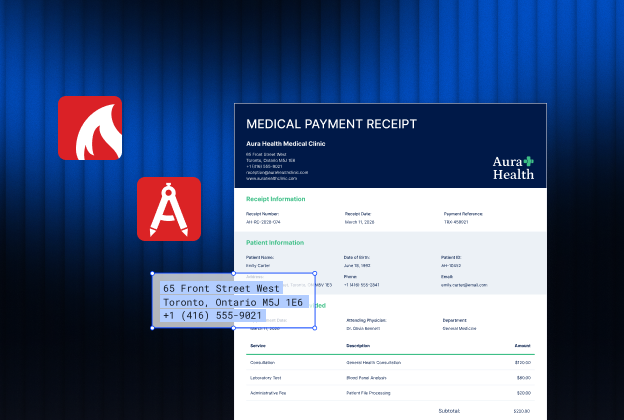Click the "Payment Reference:" label
Viewport: 624px width, 420px height.
click(463, 214)
